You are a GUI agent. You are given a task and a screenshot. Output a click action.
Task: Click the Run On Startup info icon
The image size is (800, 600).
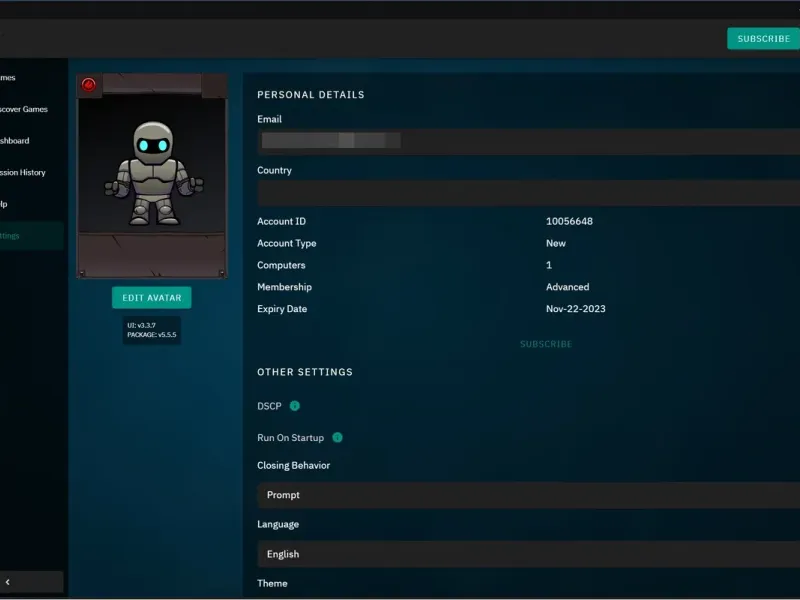click(337, 437)
